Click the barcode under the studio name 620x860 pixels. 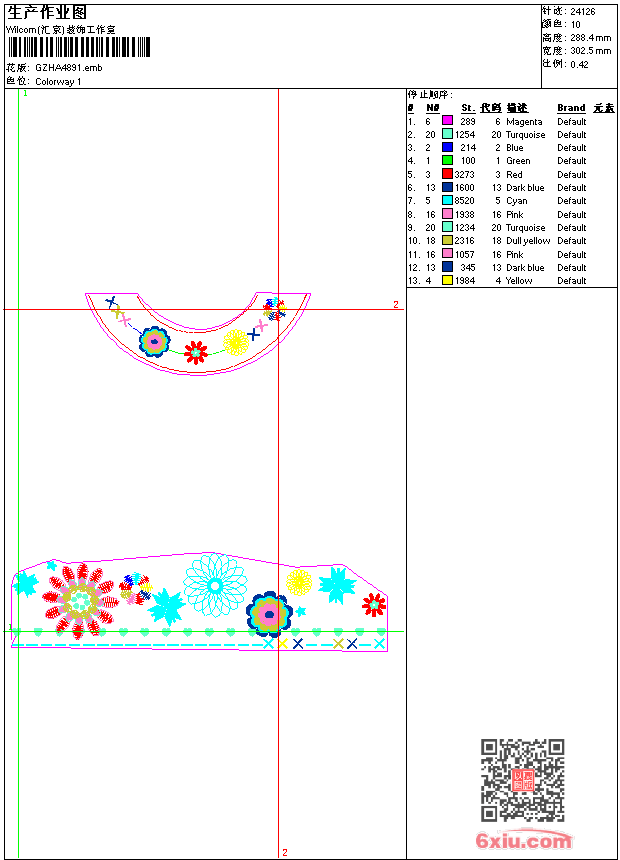[x=79, y=47]
